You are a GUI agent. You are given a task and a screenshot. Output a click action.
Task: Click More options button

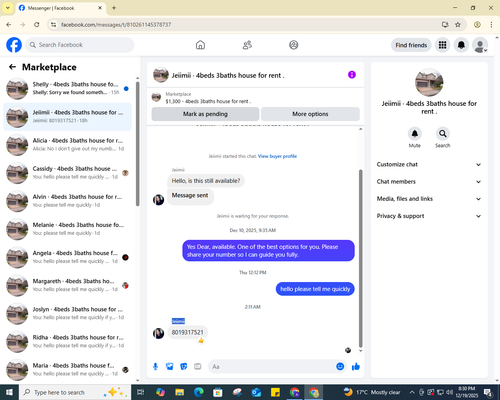(x=310, y=114)
